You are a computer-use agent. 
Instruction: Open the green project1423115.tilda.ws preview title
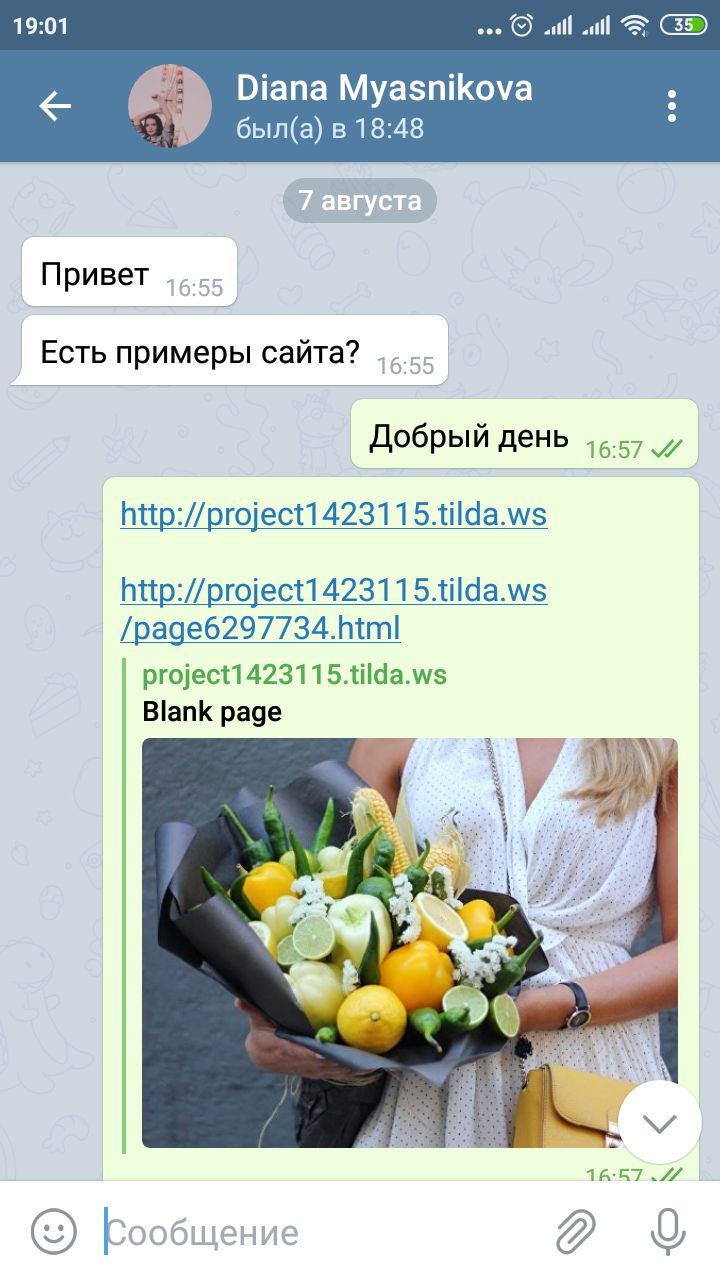(x=295, y=675)
